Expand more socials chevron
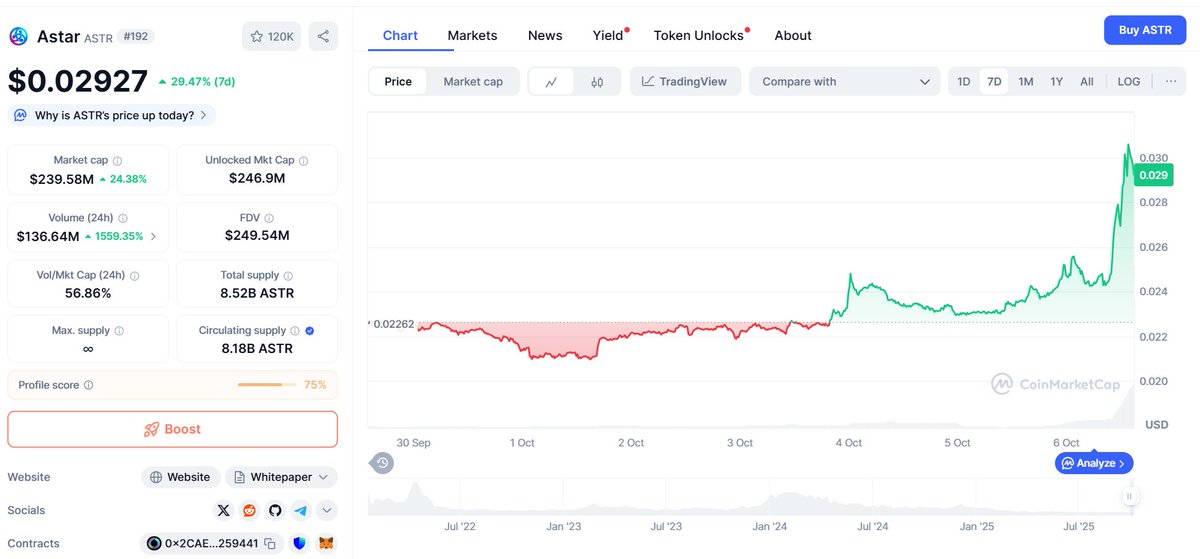 [327, 510]
